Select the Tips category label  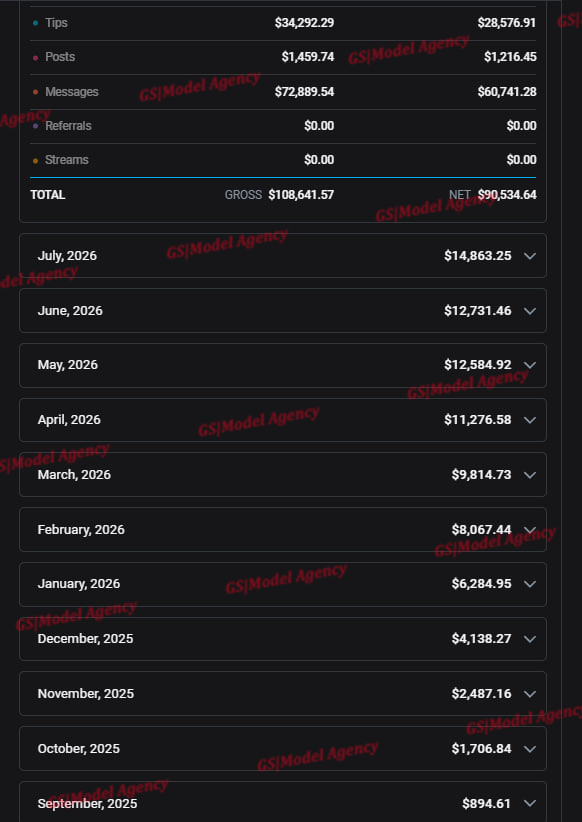pos(56,23)
